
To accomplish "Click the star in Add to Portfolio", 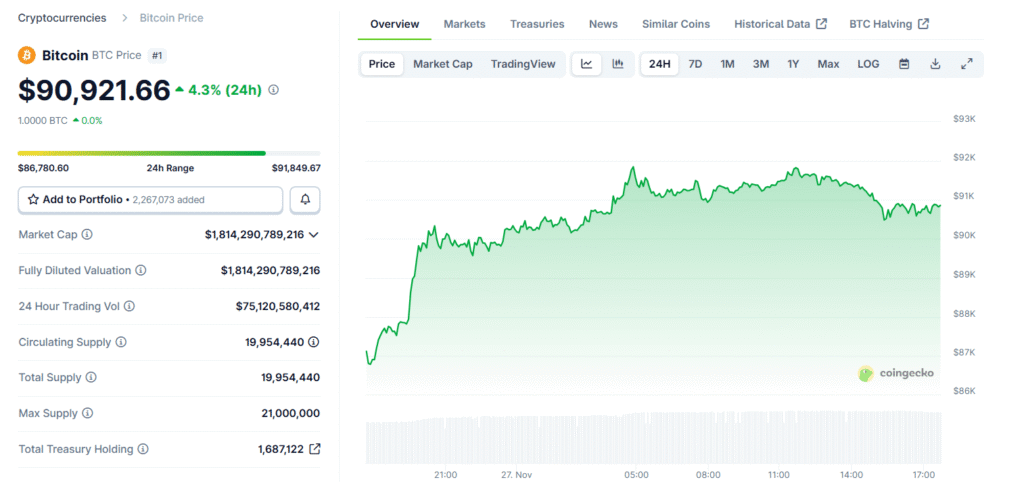I will pyautogui.click(x=33, y=200).
